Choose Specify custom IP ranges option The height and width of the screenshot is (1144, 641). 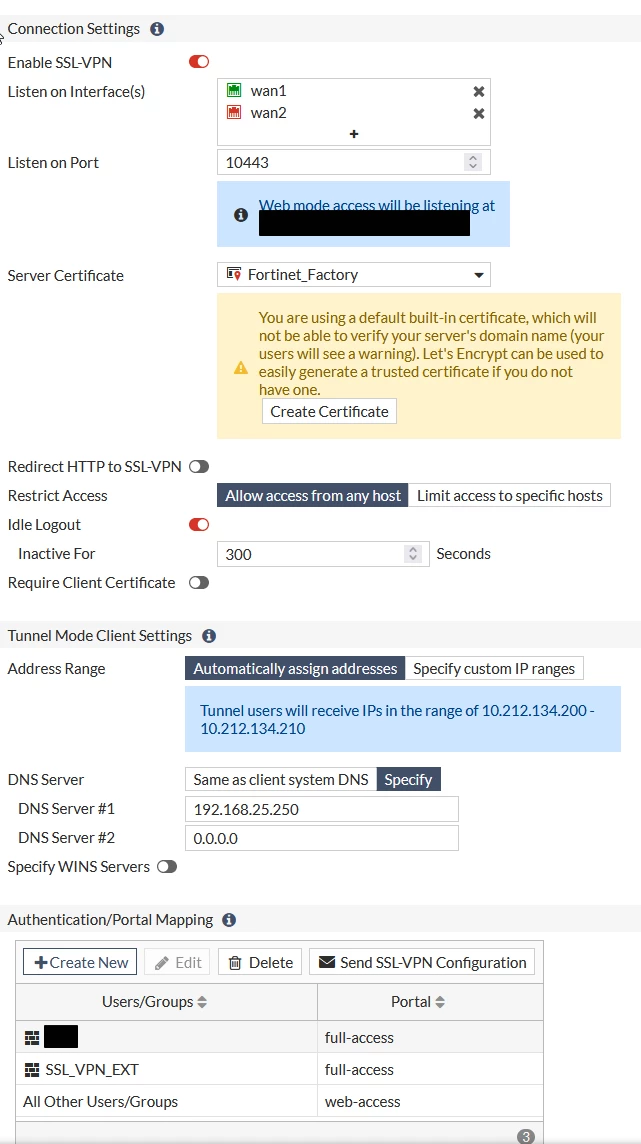coord(494,668)
